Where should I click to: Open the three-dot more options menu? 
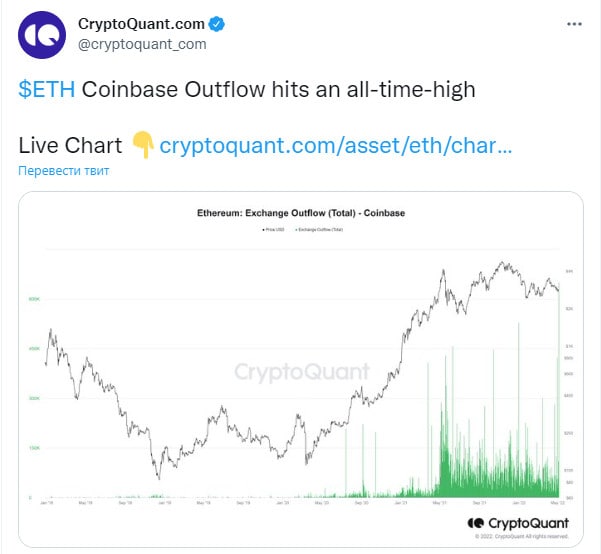[574, 24]
